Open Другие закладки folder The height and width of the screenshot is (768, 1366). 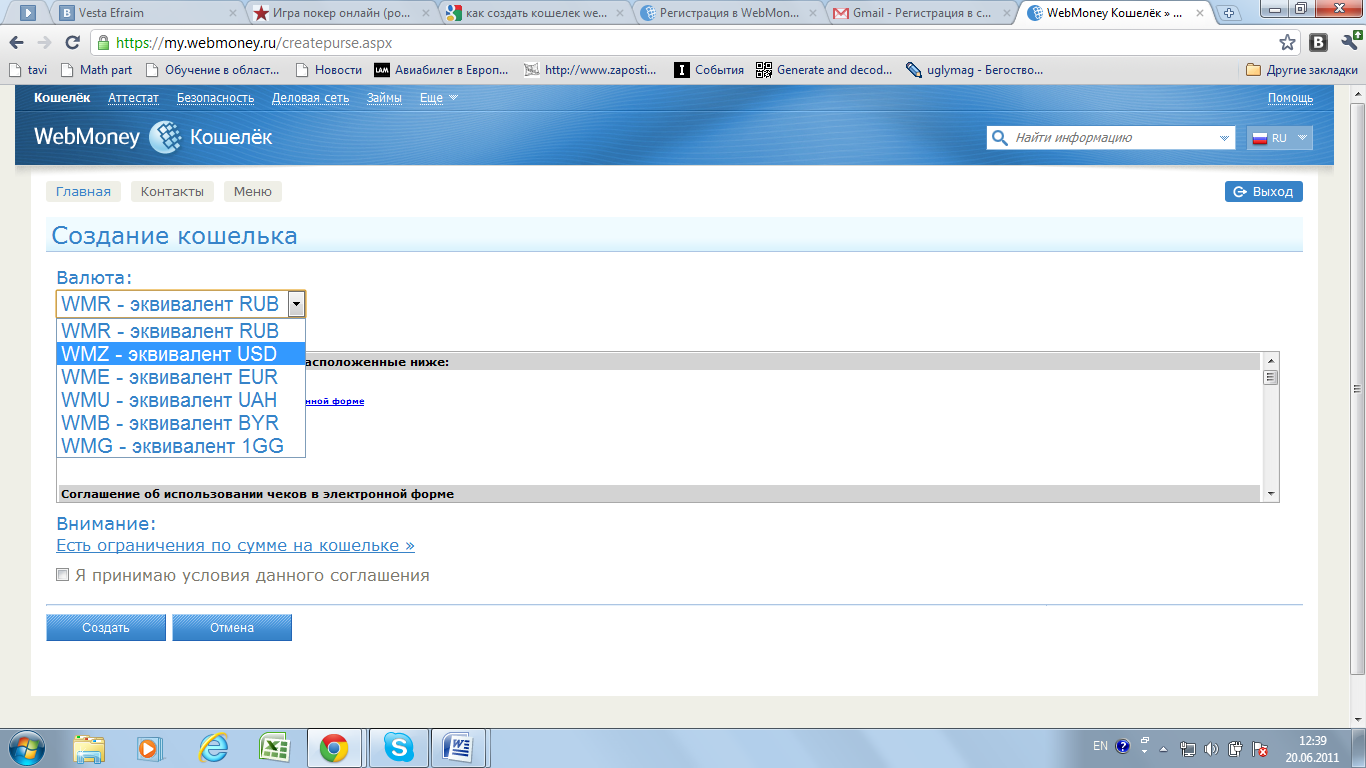[1302, 70]
